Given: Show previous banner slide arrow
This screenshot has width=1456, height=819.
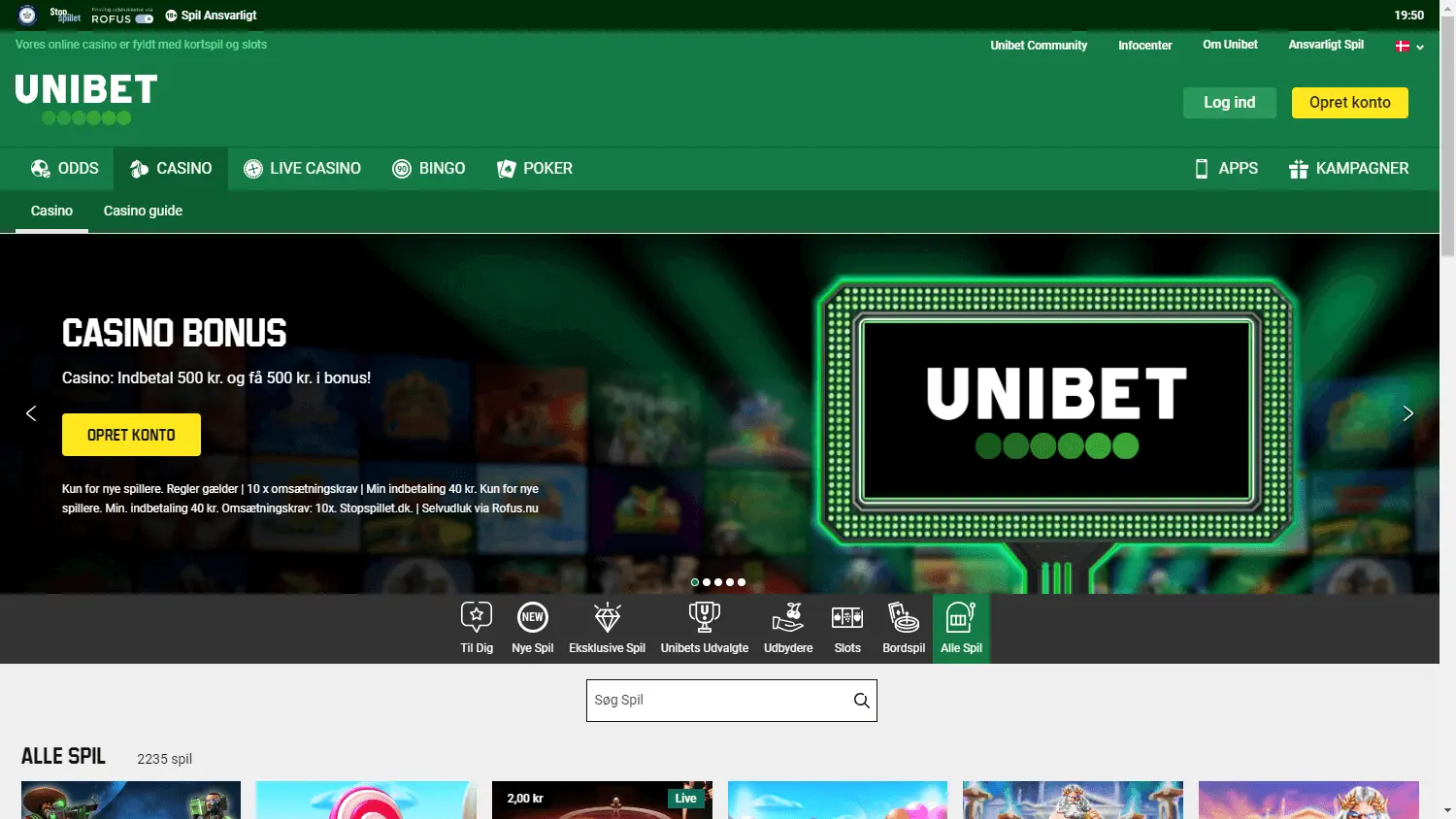Looking at the screenshot, I should 31,413.
